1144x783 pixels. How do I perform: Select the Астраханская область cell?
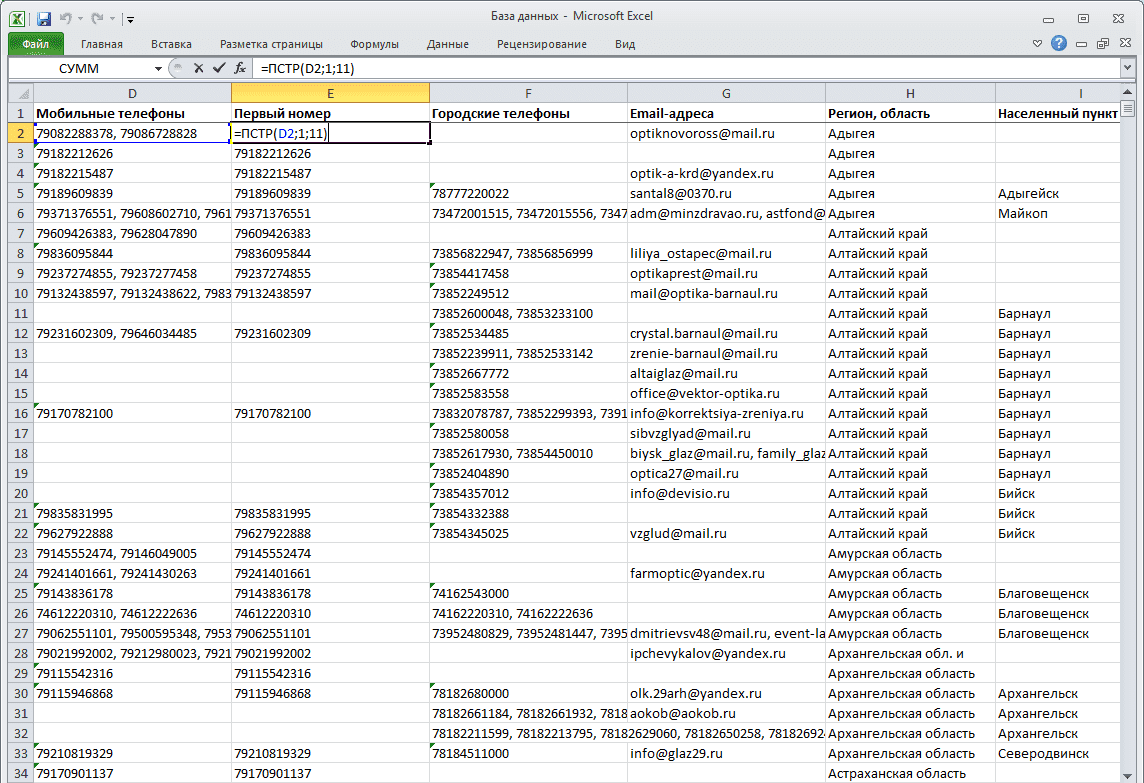click(x=910, y=774)
